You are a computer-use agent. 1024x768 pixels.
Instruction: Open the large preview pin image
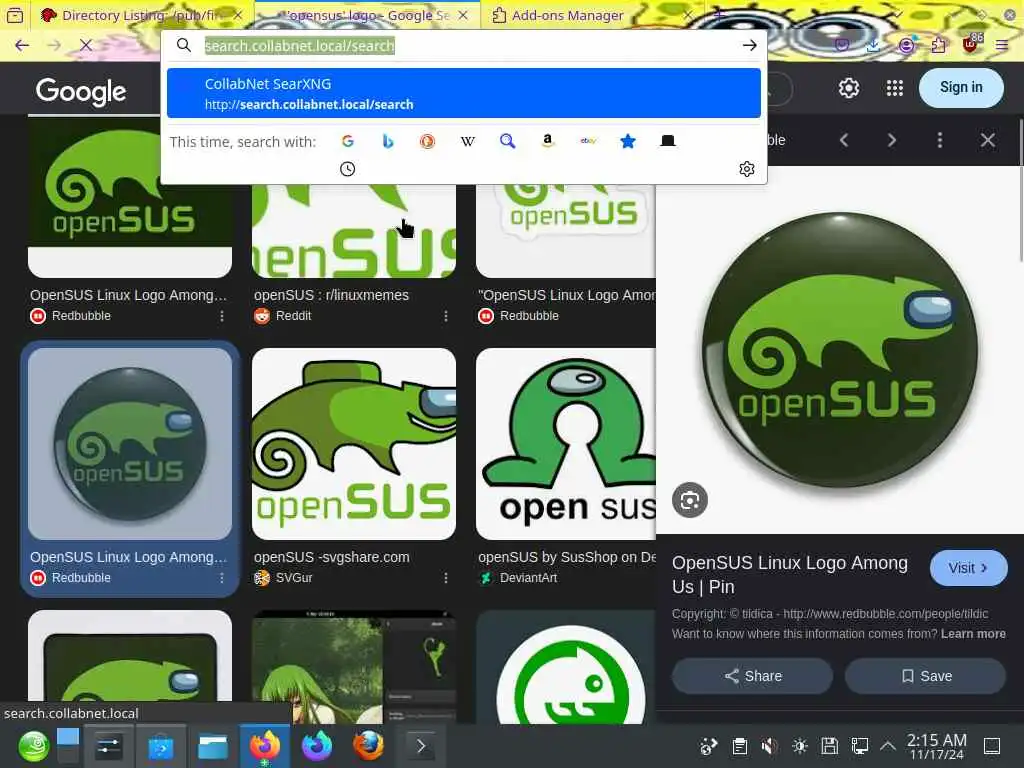839,350
